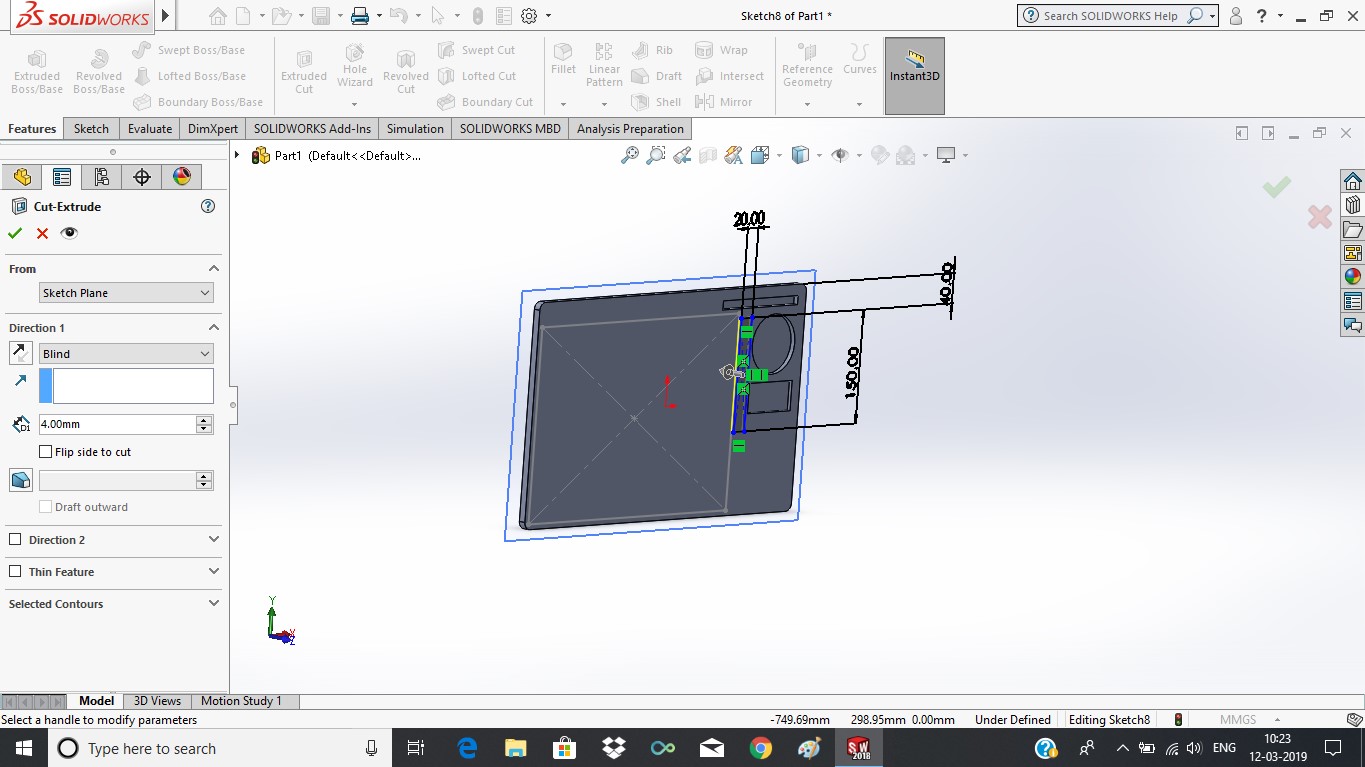The height and width of the screenshot is (767, 1365).
Task: Select Instant3D in the ribbon
Action: [x=915, y=76]
